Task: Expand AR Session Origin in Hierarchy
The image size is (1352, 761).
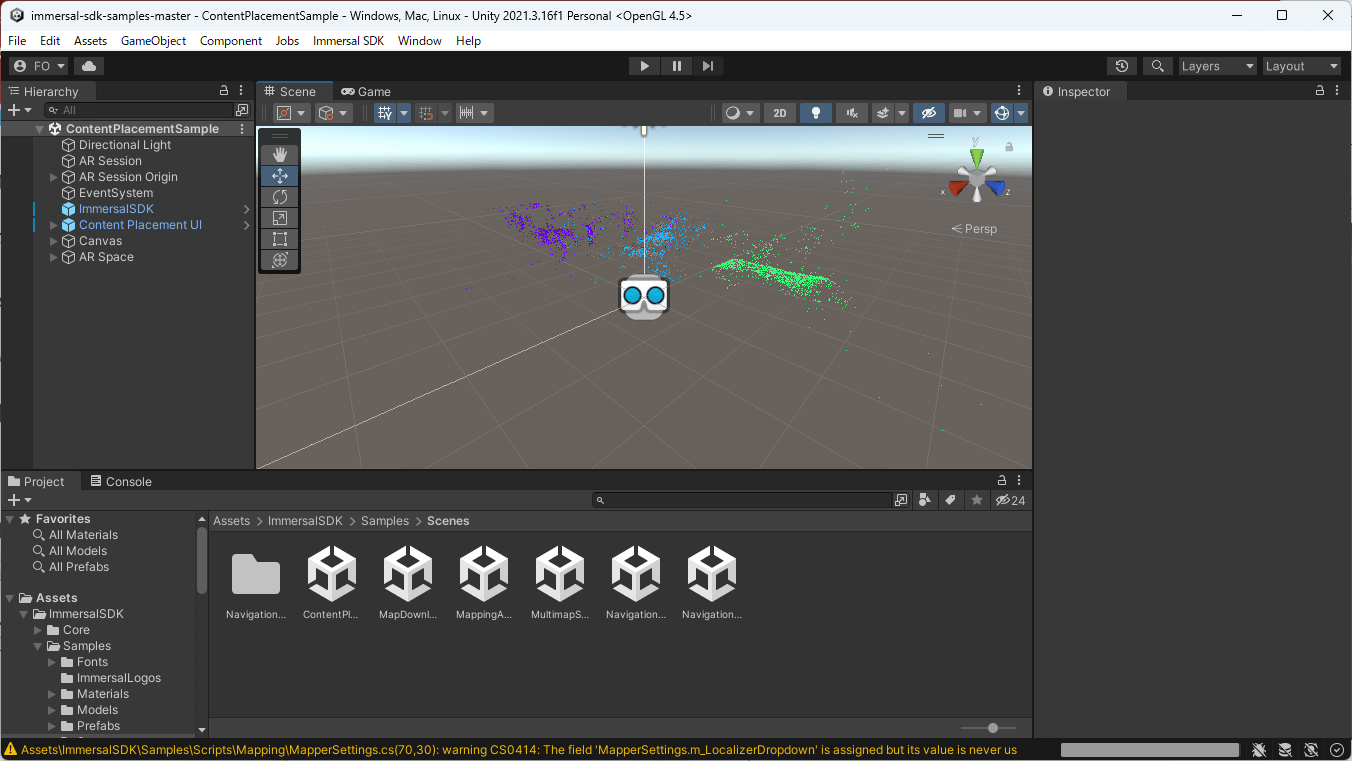Action: click(x=54, y=177)
